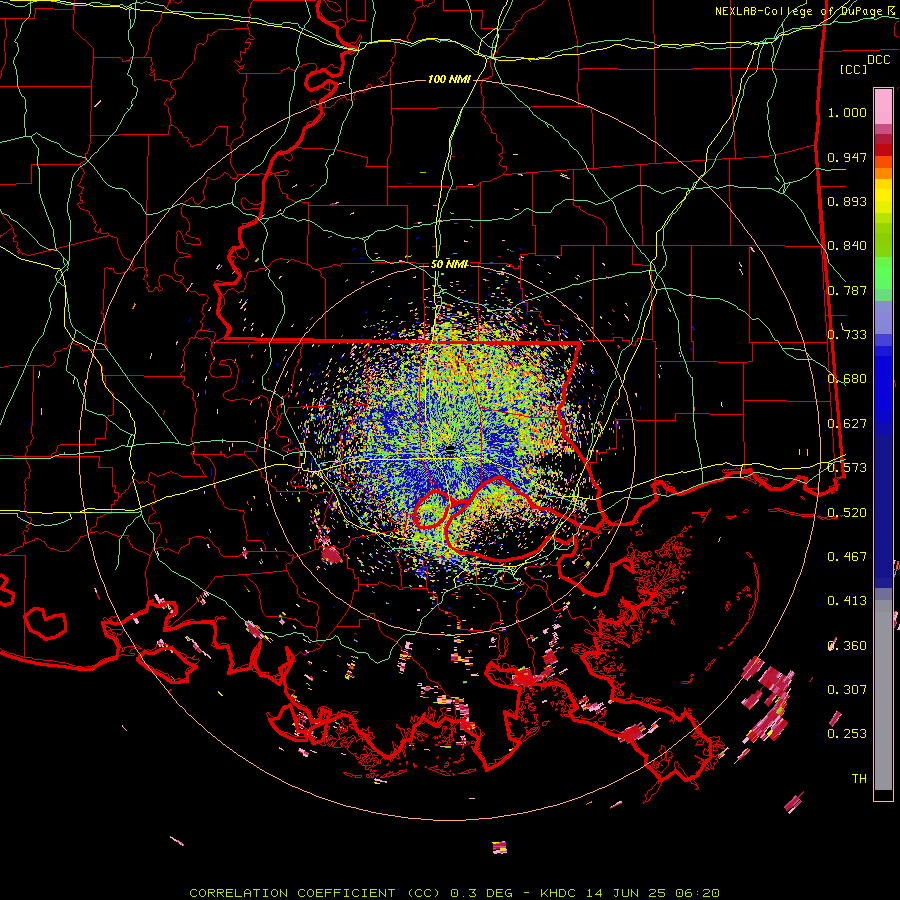The height and width of the screenshot is (900, 900).
Task: Click the DCC label above the color scale
Action: click(878, 59)
